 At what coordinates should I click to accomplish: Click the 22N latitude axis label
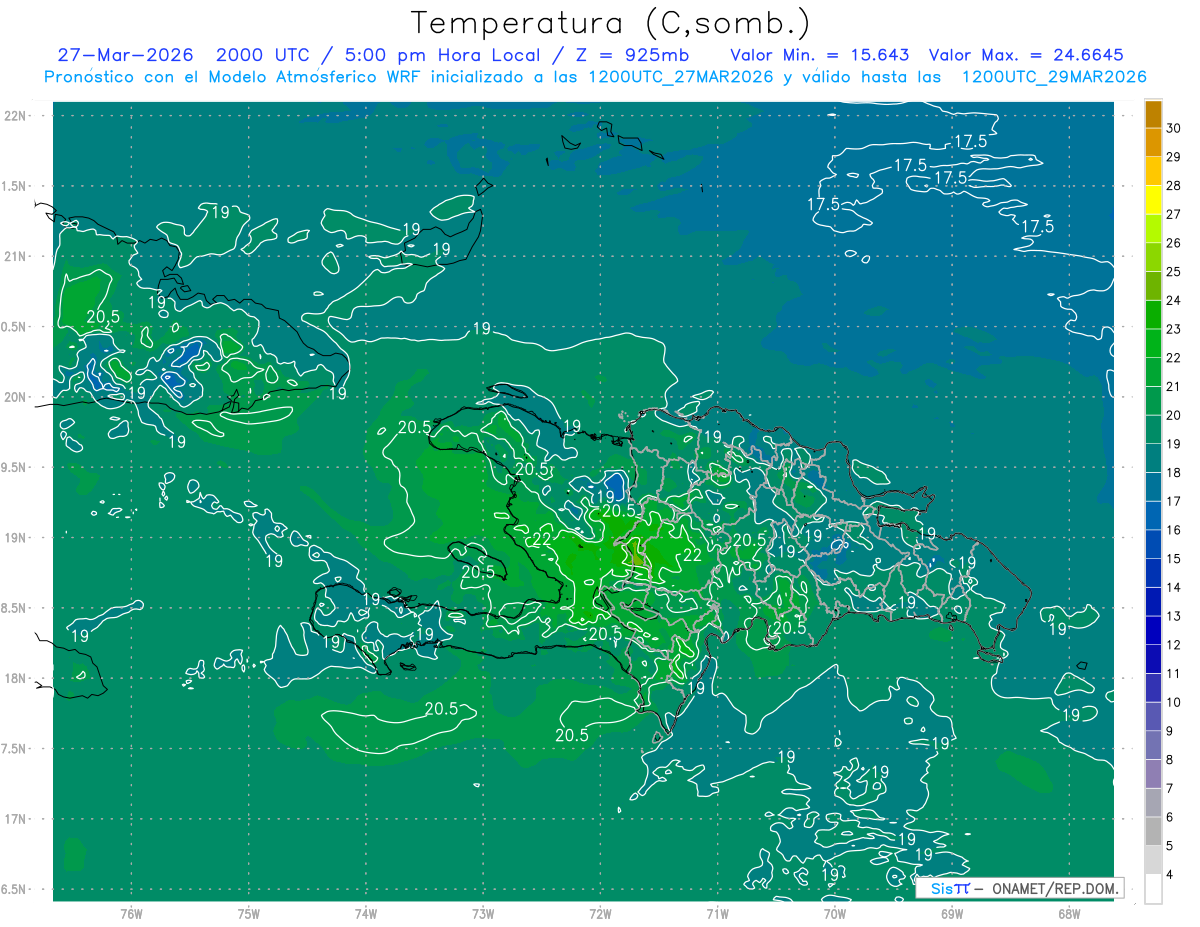click(x=16, y=115)
